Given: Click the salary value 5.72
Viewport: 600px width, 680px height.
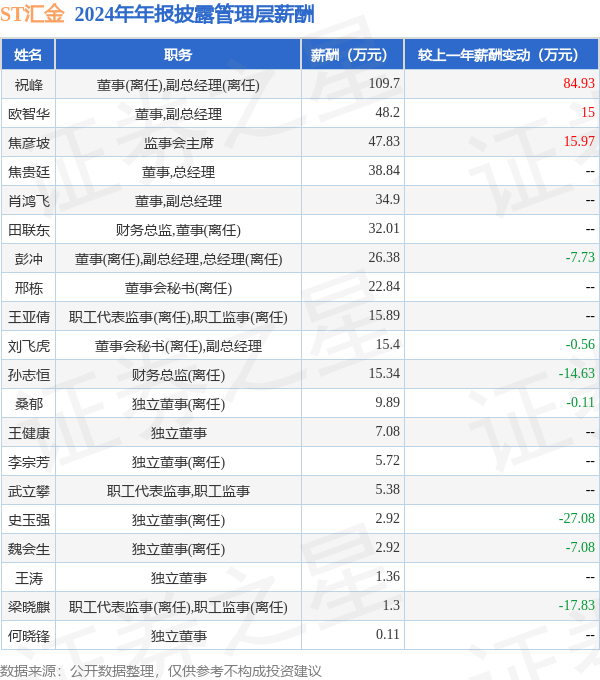Looking at the screenshot, I should click(388, 461).
